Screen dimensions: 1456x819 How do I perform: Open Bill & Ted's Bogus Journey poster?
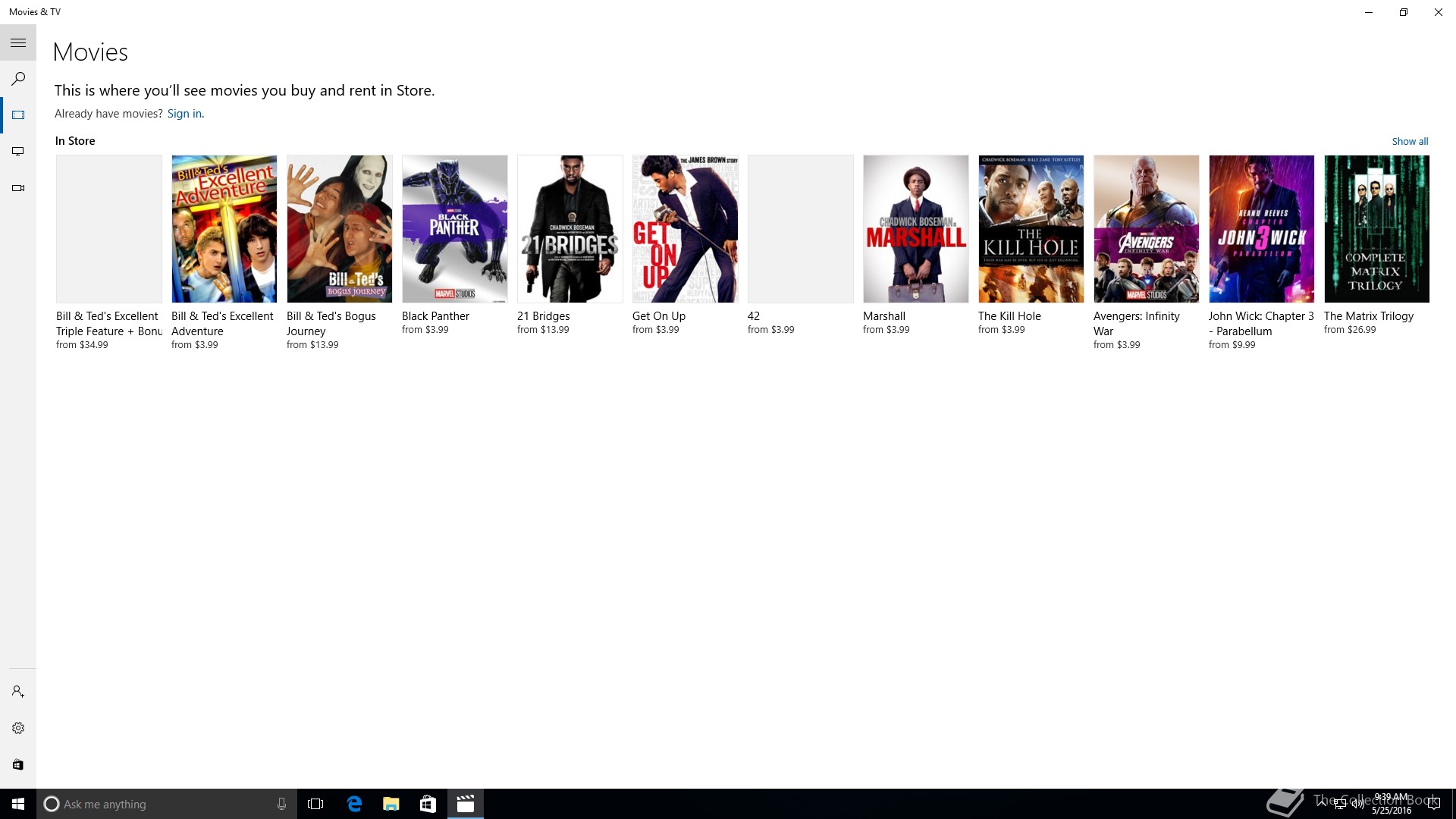click(340, 229)
